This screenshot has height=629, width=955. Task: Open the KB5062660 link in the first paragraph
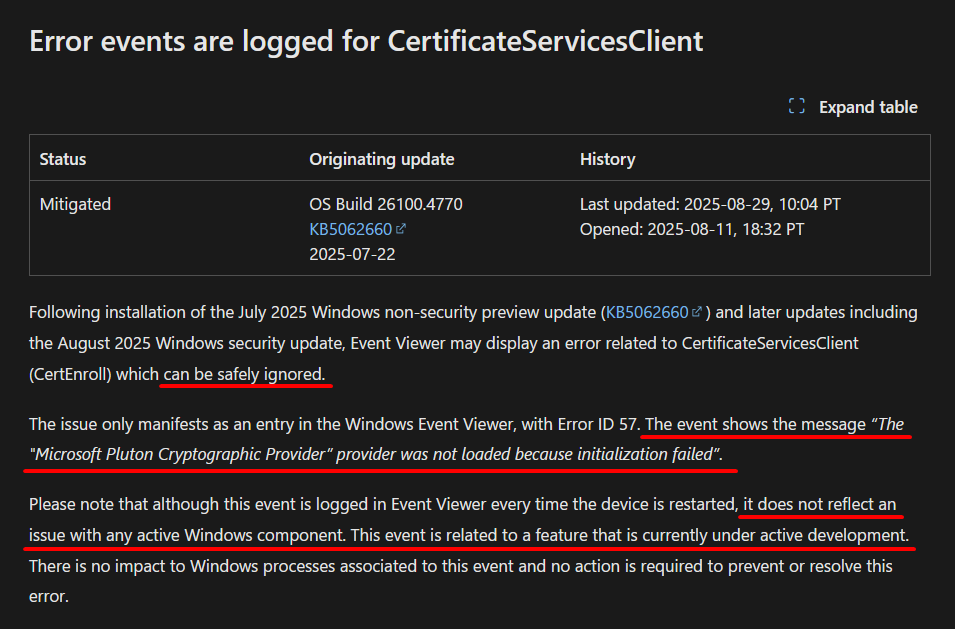point(647,312)
